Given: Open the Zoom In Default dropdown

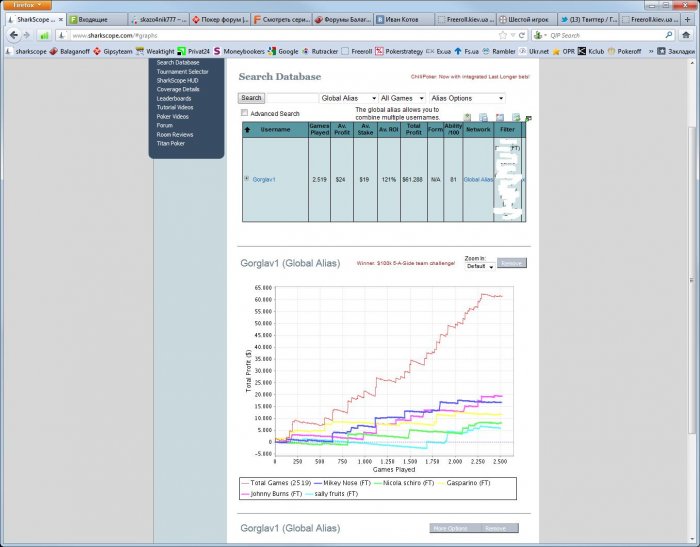Looking at the screenshot, I should [x=479, y=266].
